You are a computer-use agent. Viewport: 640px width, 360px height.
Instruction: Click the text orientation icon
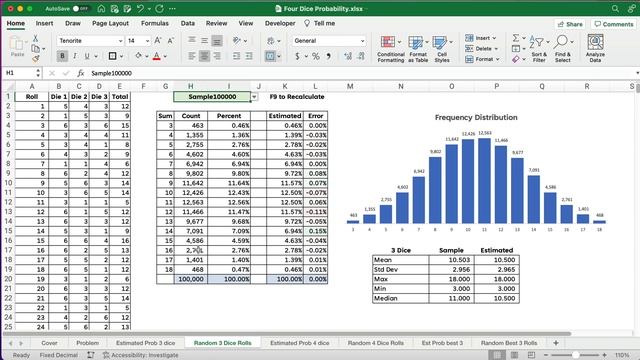237,40
